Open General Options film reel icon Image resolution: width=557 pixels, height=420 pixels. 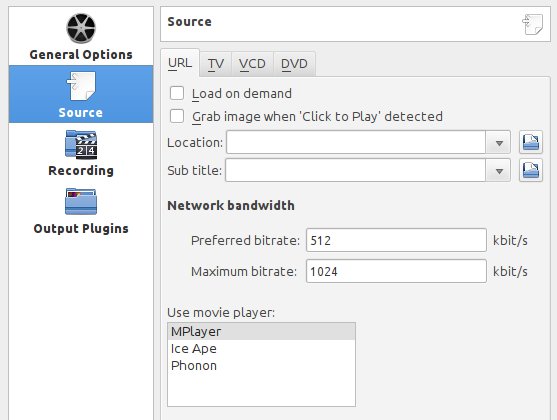(81, 28)
